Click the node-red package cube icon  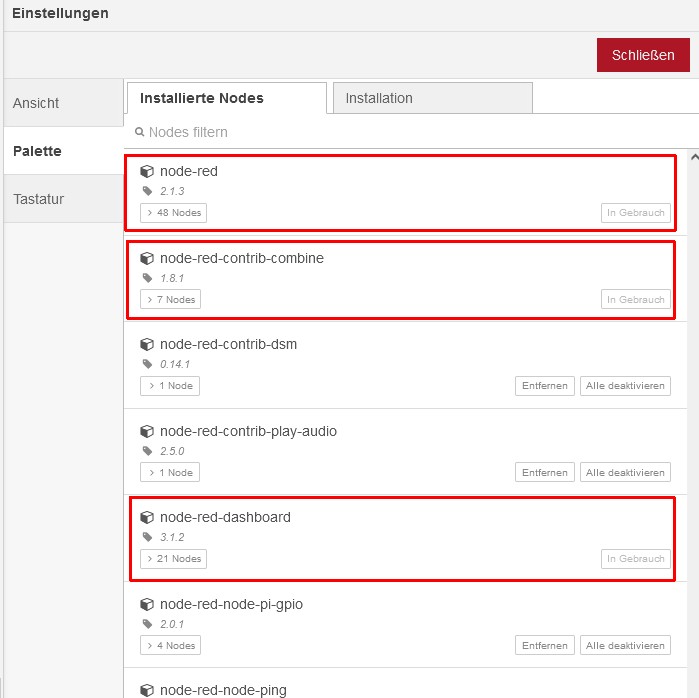tap(147, 171)
